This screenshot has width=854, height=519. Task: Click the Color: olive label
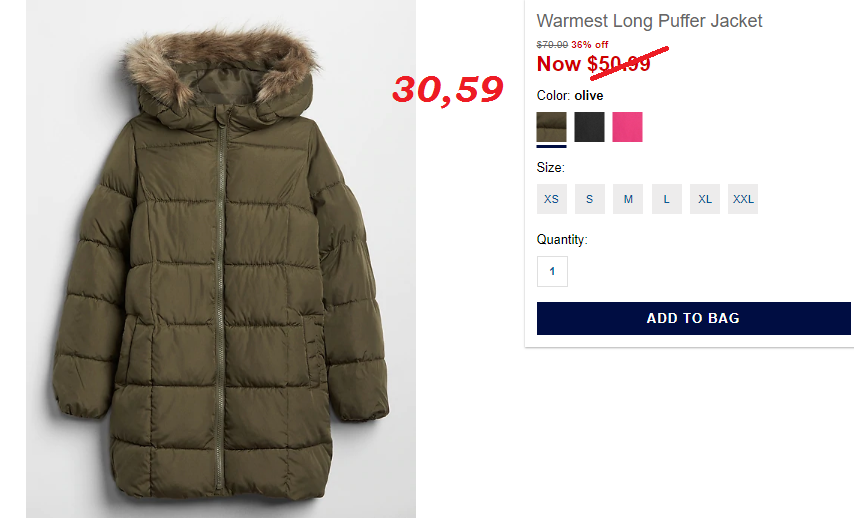(570, 96)
